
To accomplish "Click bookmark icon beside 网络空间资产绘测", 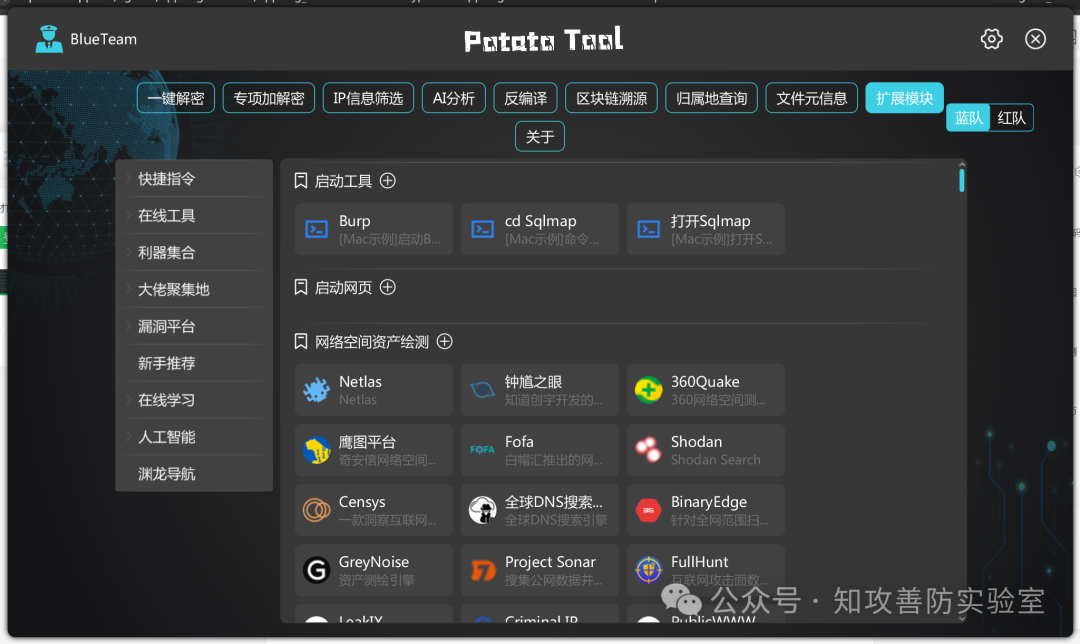I will [301, 342].
